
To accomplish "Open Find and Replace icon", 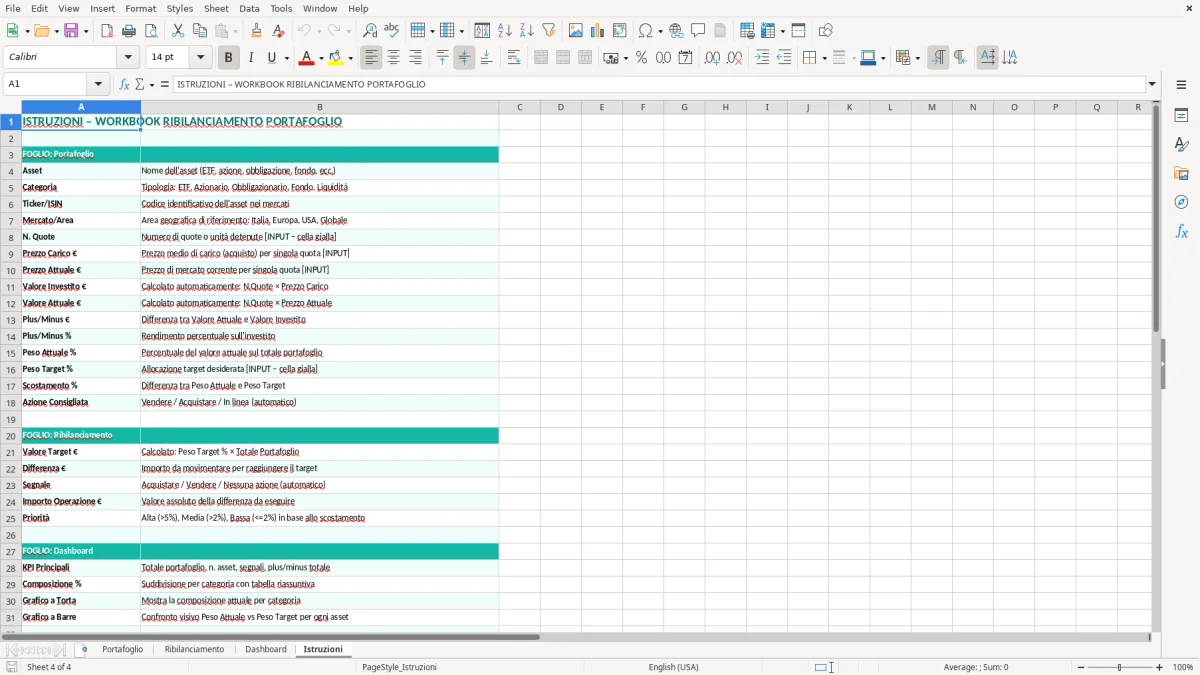I will (370, 31).
